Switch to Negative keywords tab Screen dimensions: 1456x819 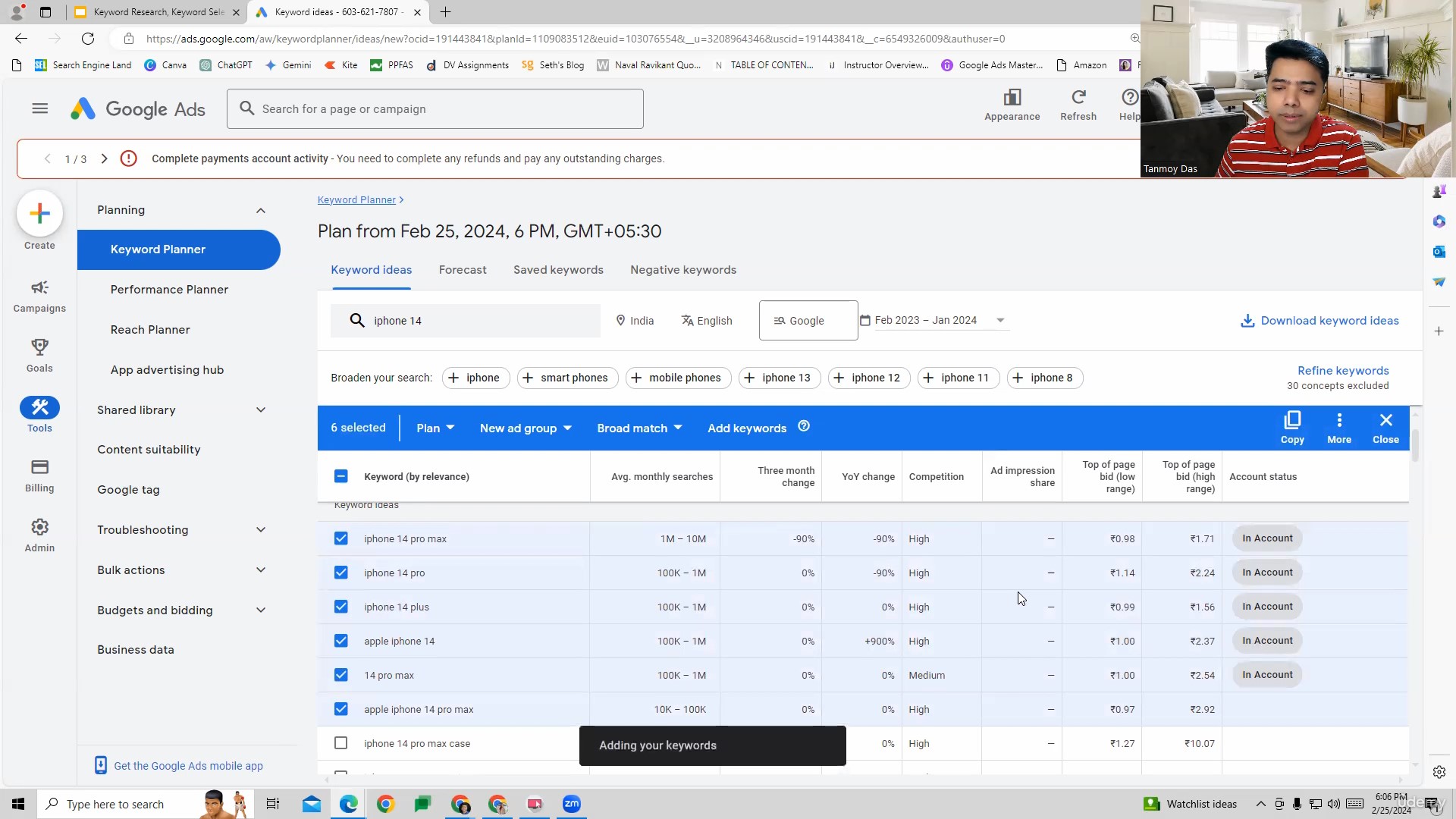coord(683,270)
